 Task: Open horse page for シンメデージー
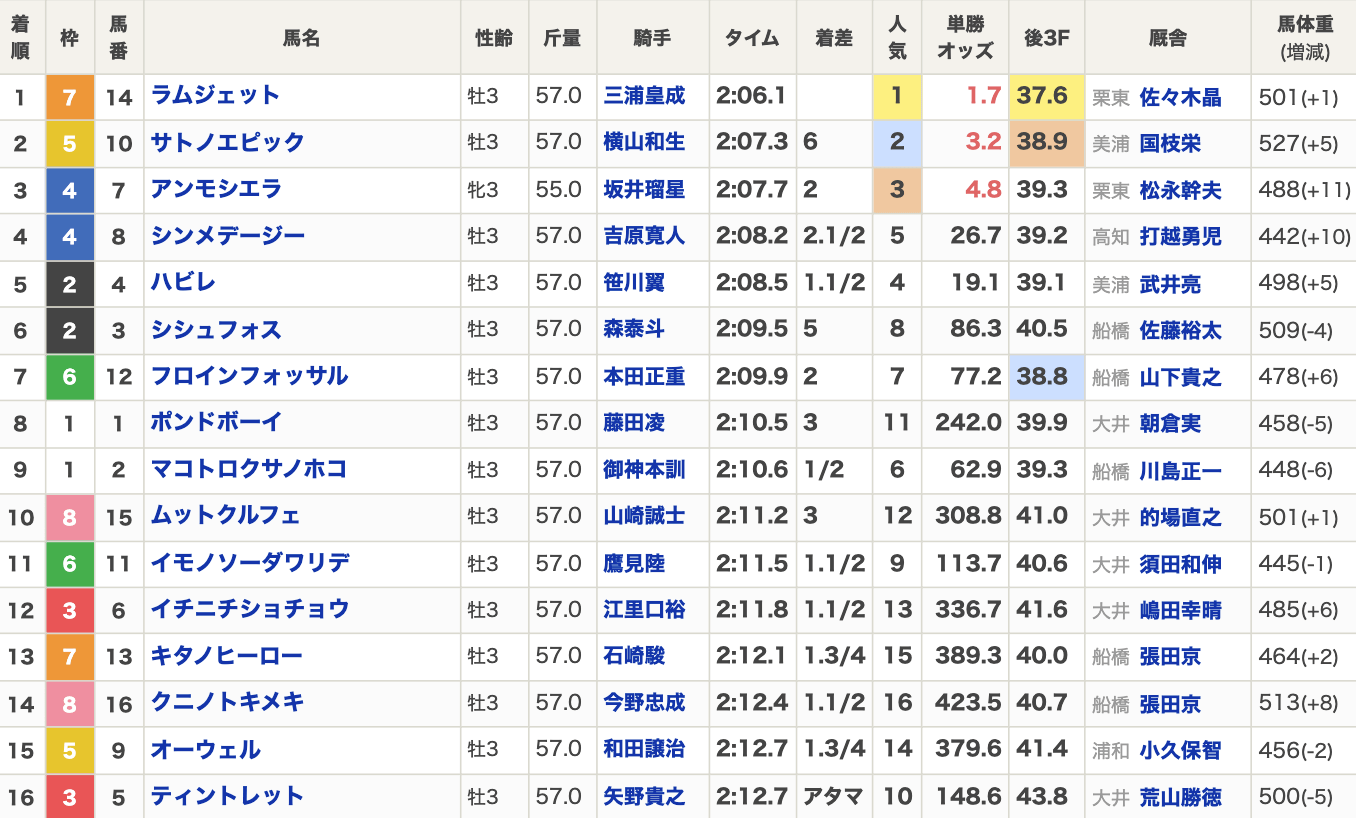[x=227, y=236]
